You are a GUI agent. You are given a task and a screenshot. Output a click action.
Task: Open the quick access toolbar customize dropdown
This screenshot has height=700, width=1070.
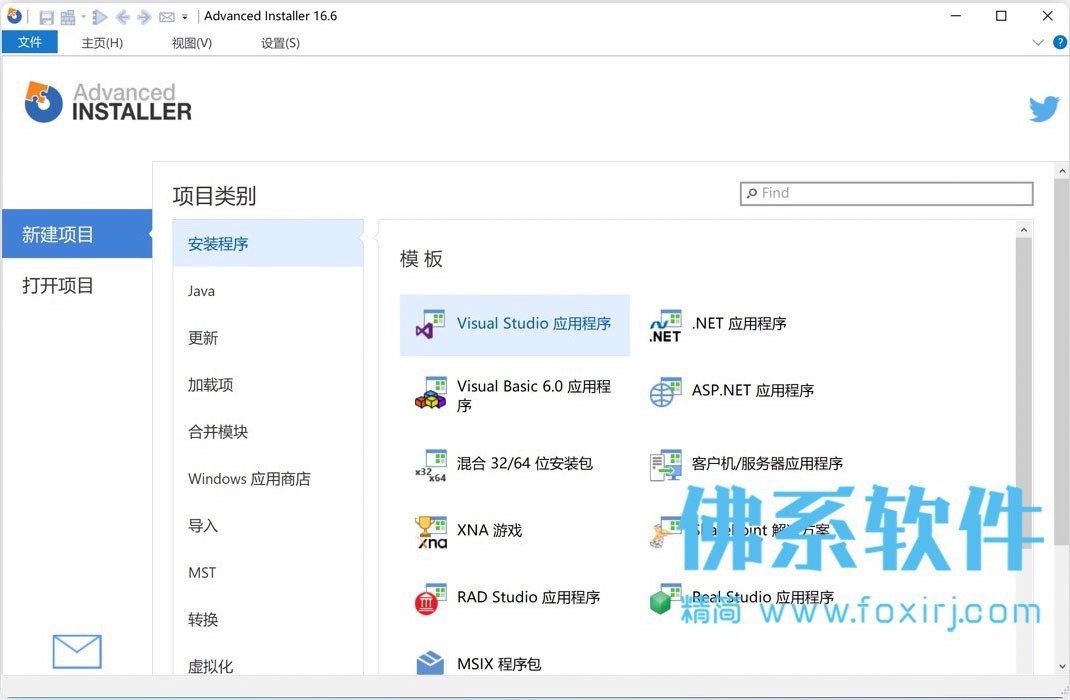185,17
